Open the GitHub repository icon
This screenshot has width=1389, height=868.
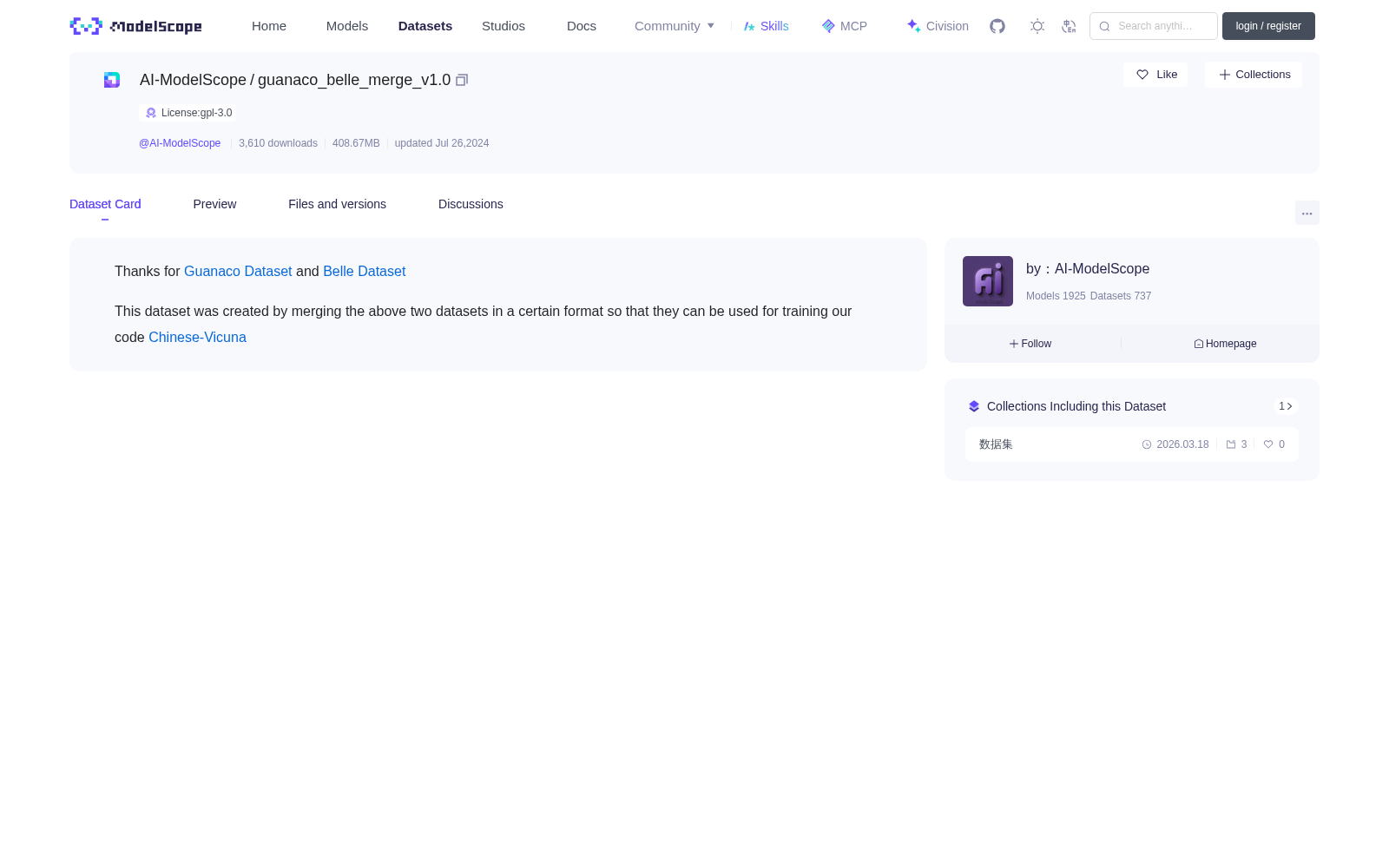click(x=997, y=26)
